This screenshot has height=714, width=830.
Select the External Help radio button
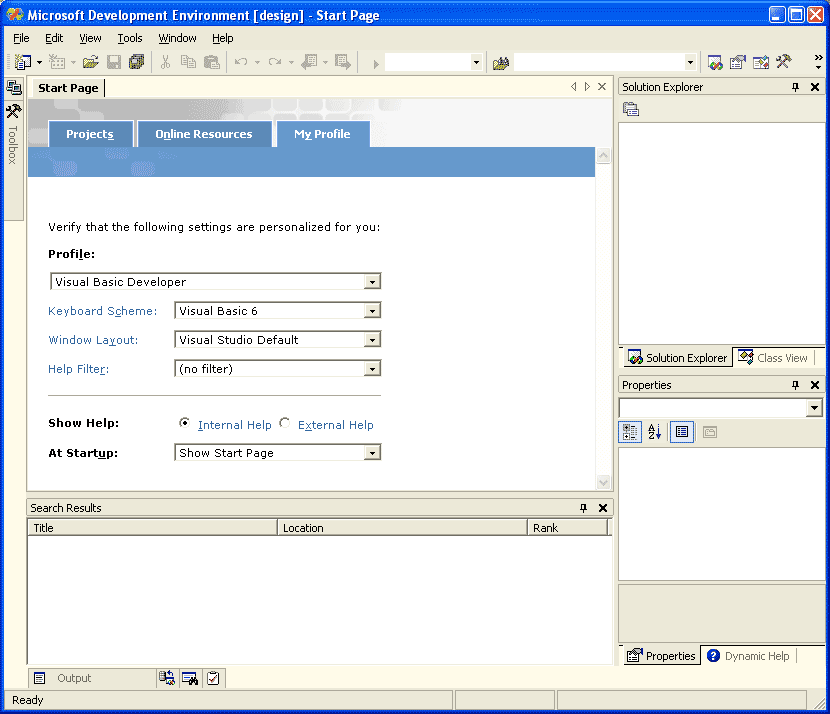284,423
